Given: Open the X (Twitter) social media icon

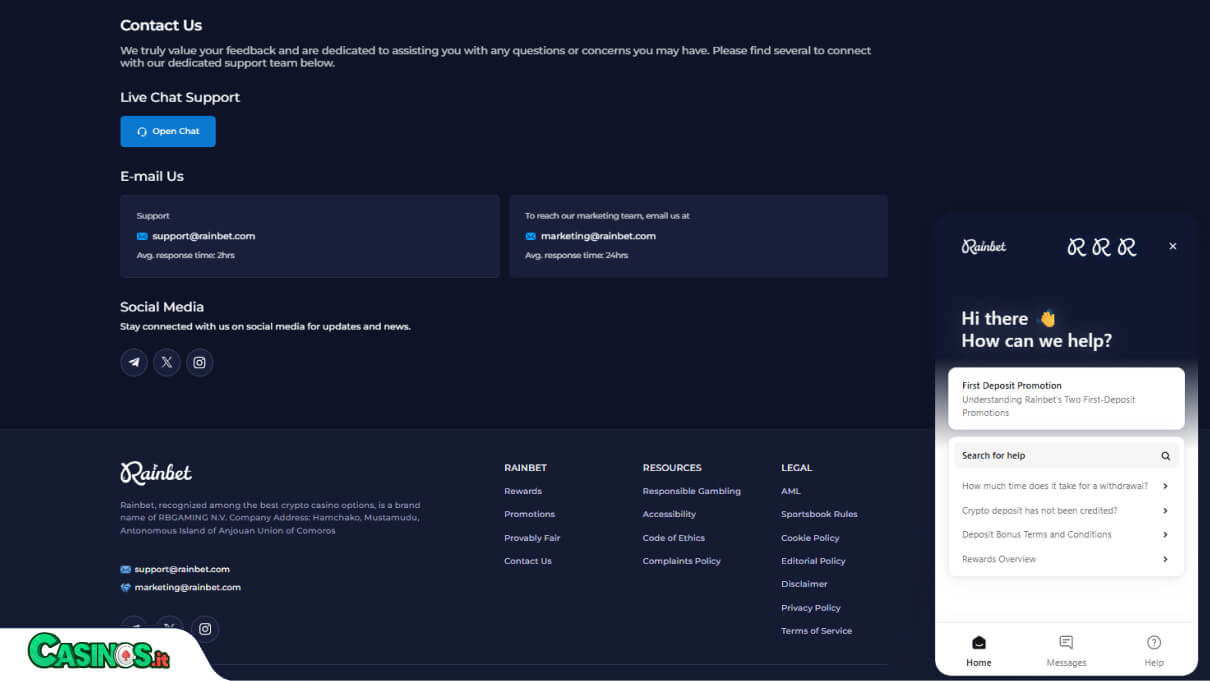Looking at the screenshot, I should [x=167, y=362].
